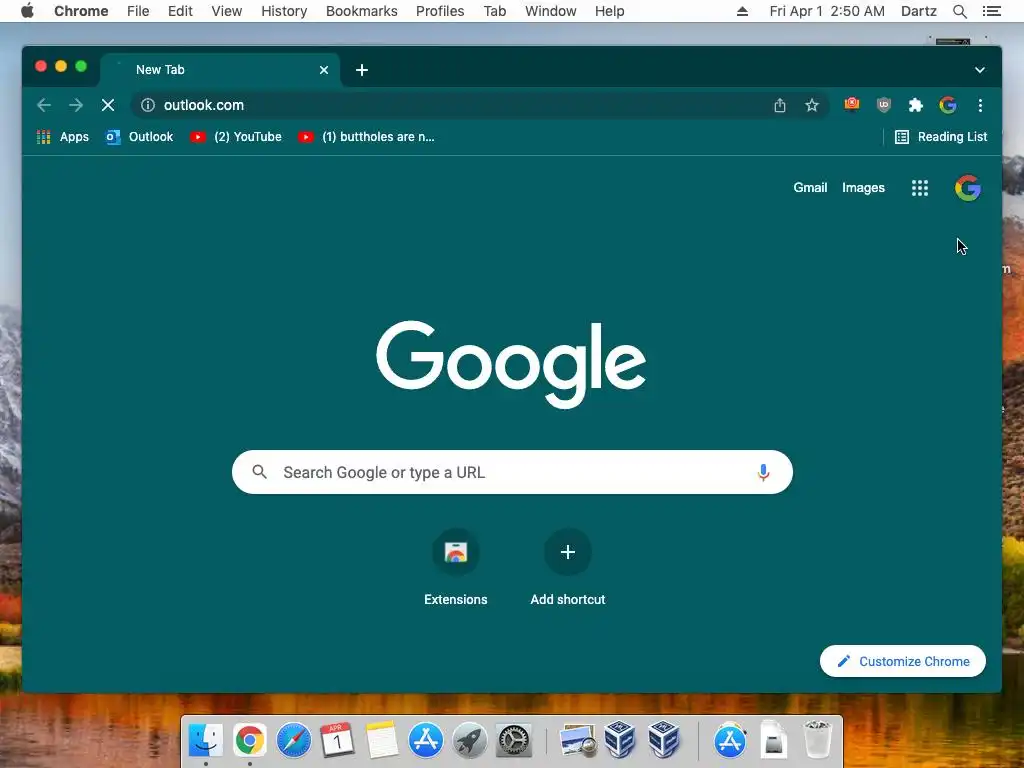Image resolution: width=1024 pixels, height=768 pixels.
Task: Open the Tab menu
Action: [x=495, y=11]
